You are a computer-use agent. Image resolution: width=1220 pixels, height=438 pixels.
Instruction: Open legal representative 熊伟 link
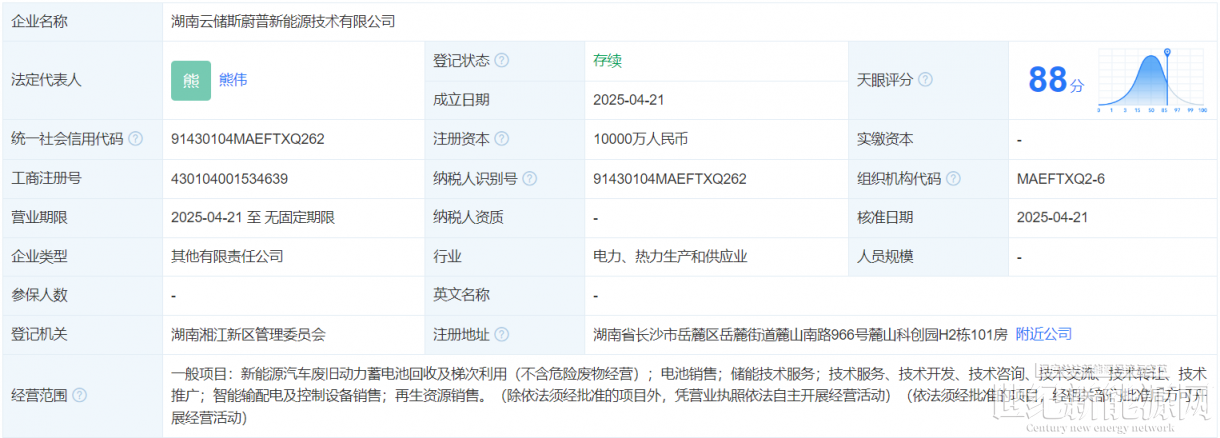point(233,80)
